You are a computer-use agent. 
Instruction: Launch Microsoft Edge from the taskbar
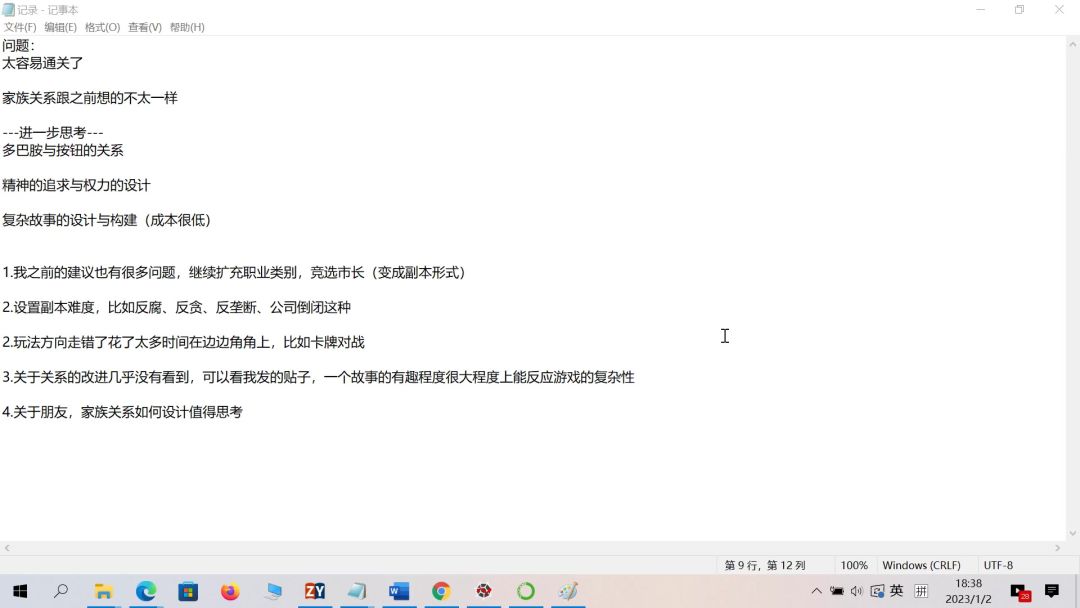coord(146,591)
